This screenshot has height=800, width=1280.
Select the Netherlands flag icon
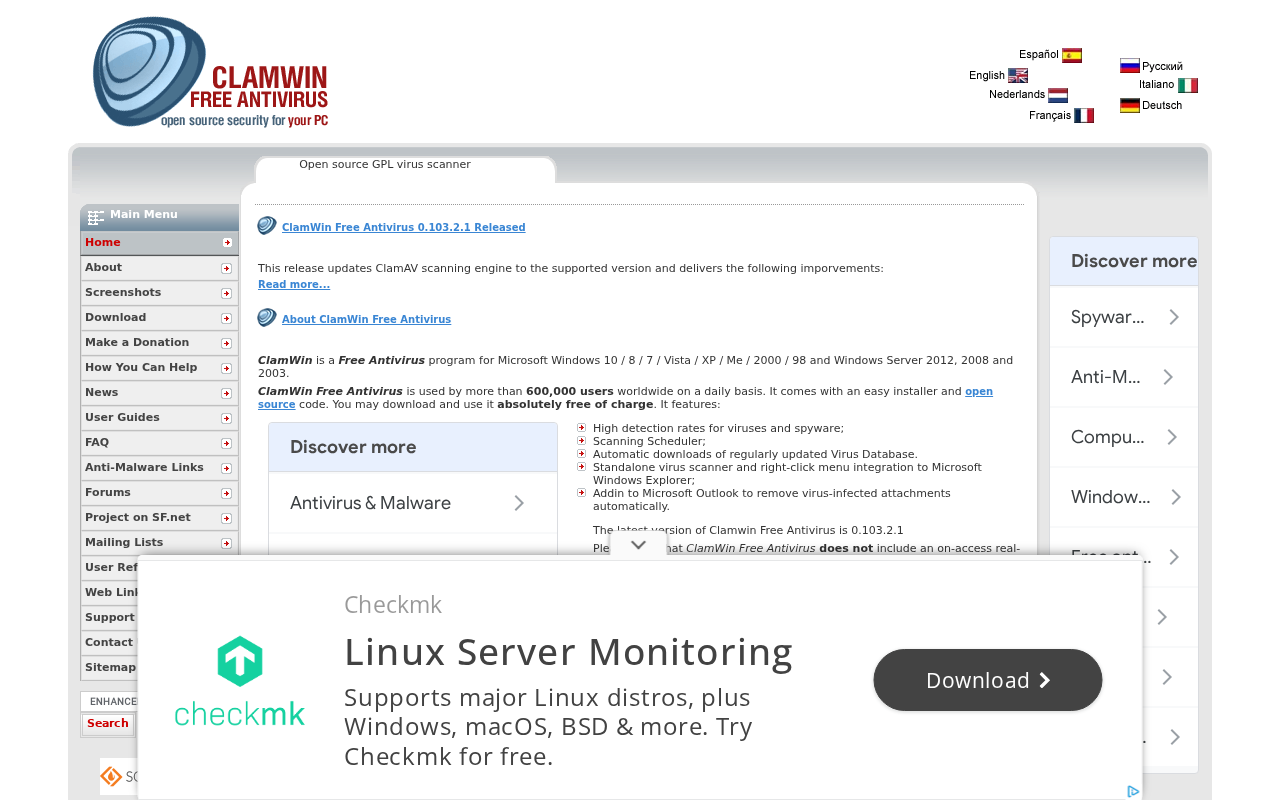pos(1058,95)
